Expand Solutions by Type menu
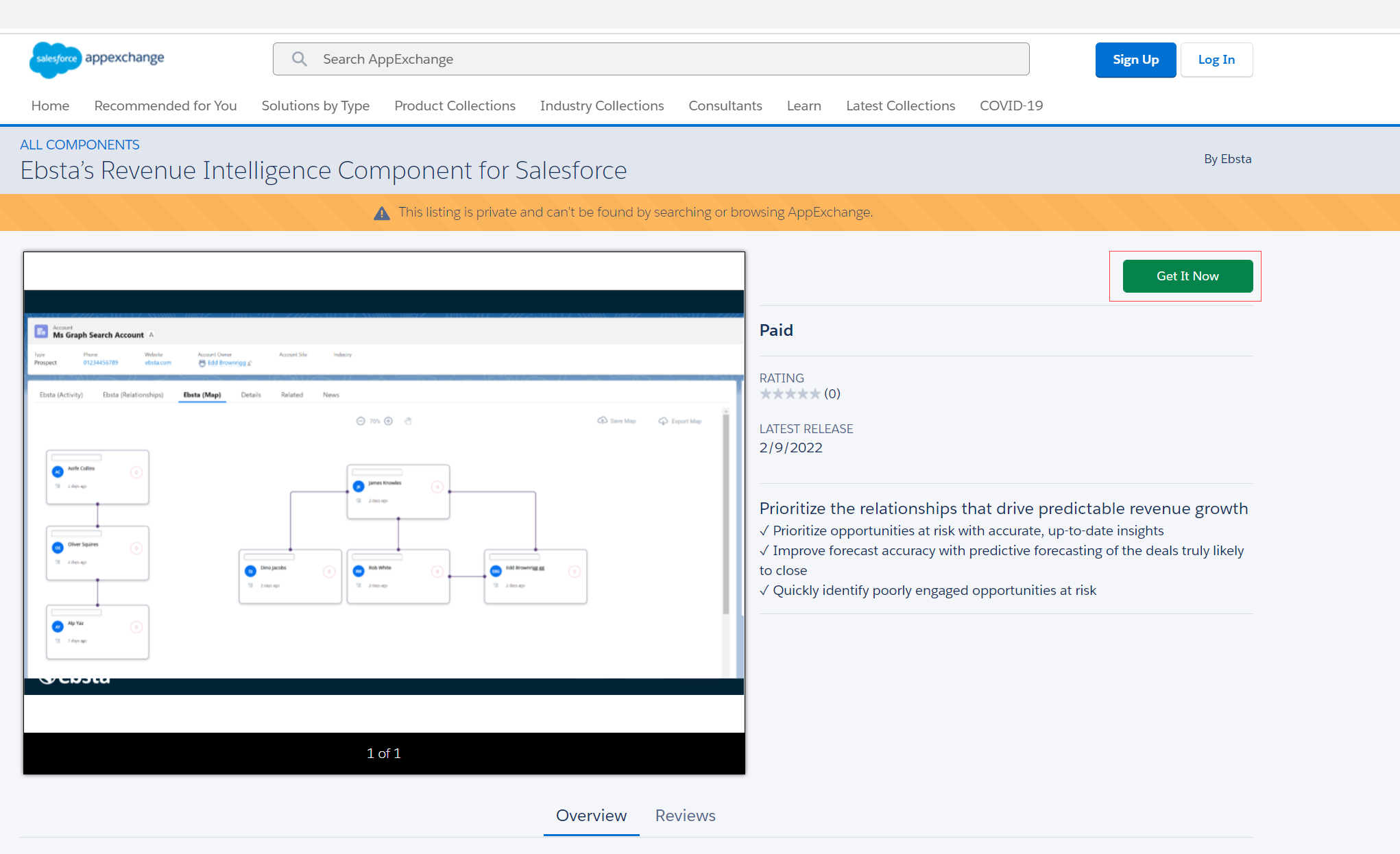 coord(315,106)
